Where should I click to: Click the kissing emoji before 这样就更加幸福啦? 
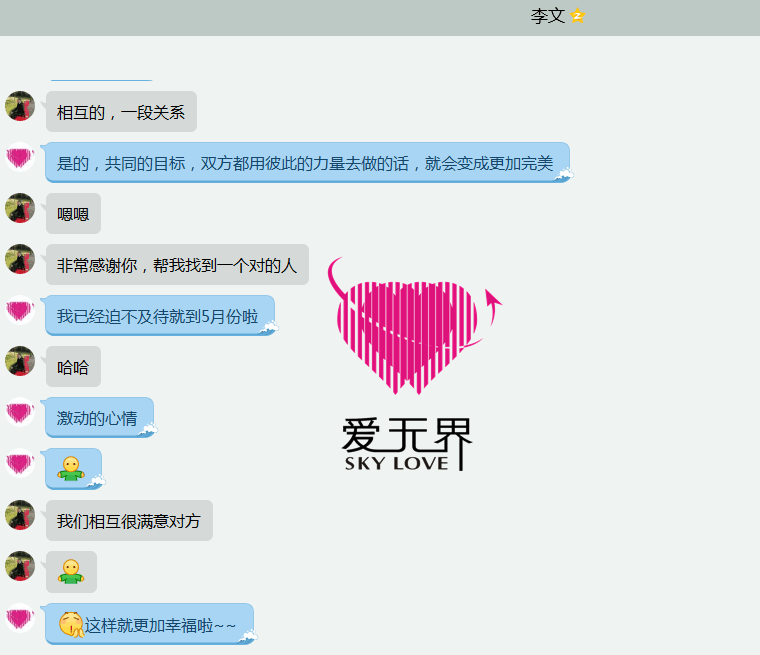pos(70,625)
